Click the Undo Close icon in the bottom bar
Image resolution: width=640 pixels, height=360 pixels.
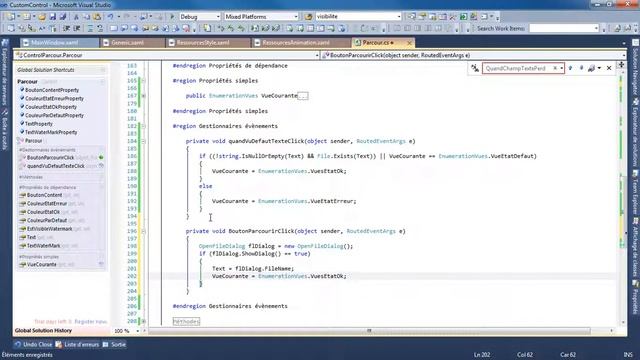point(17,344)
